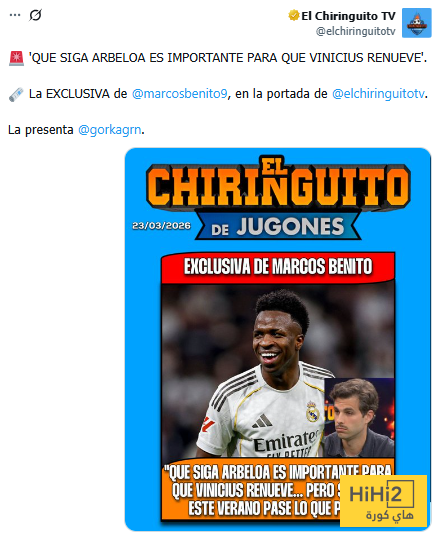Open the @marcosbenito9 mention

click(x=179, y=94)
